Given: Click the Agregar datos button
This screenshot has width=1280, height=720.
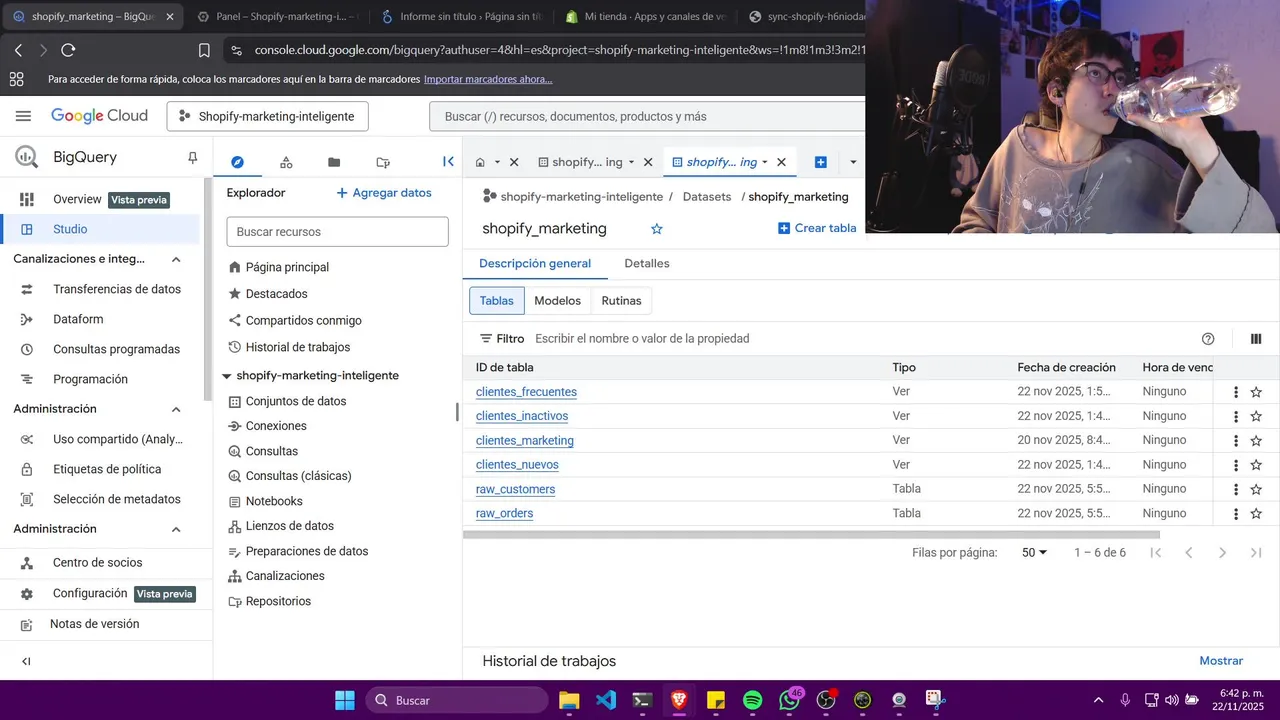Looking at the screenshot, I should pyautogui.click(x=384, y=192).
